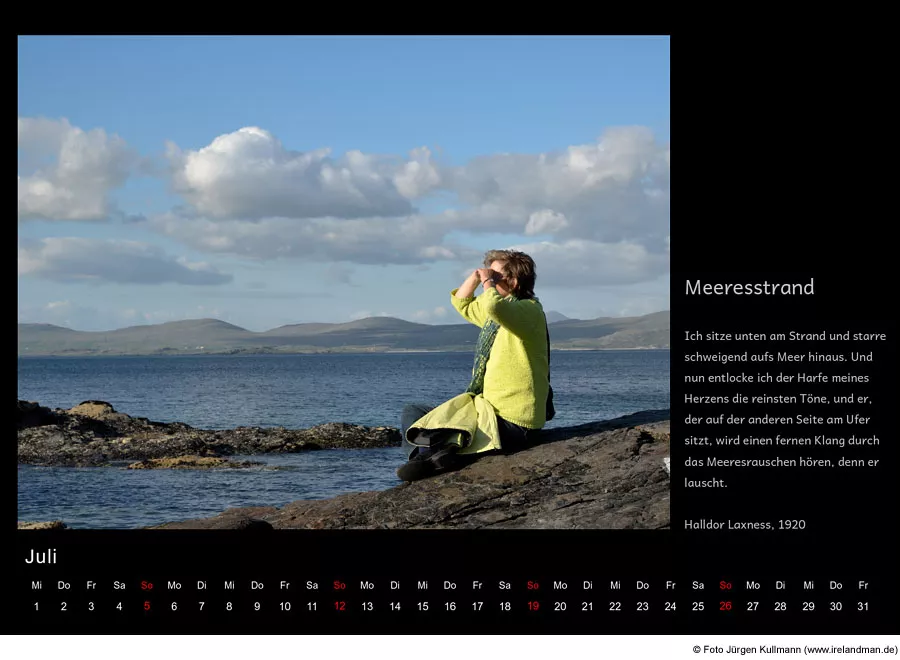Click the red 'So' label above date 5
This screenshot has height=660, width=900.
point(147,585)
